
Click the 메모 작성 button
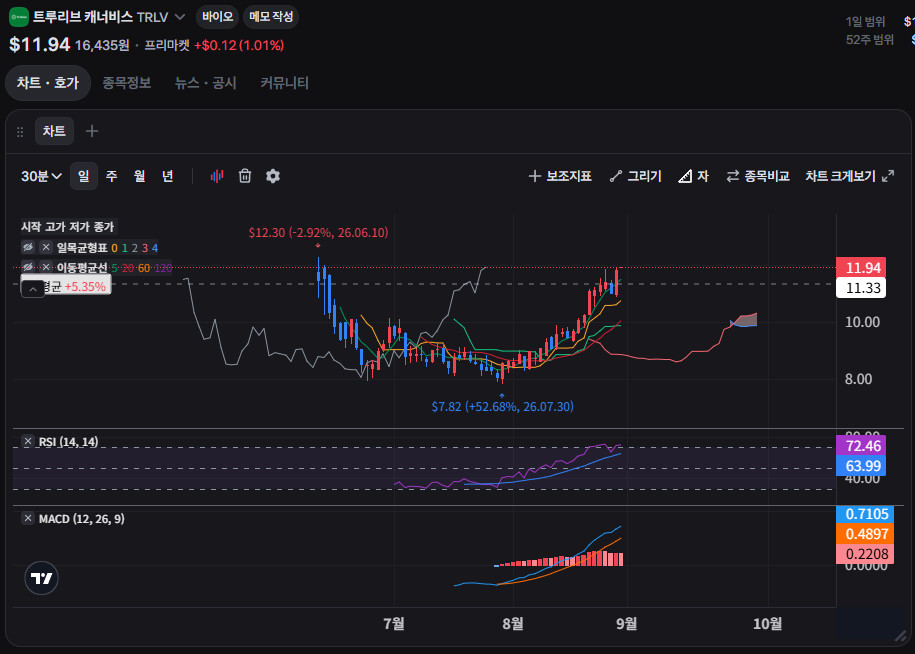click(271, 16)
